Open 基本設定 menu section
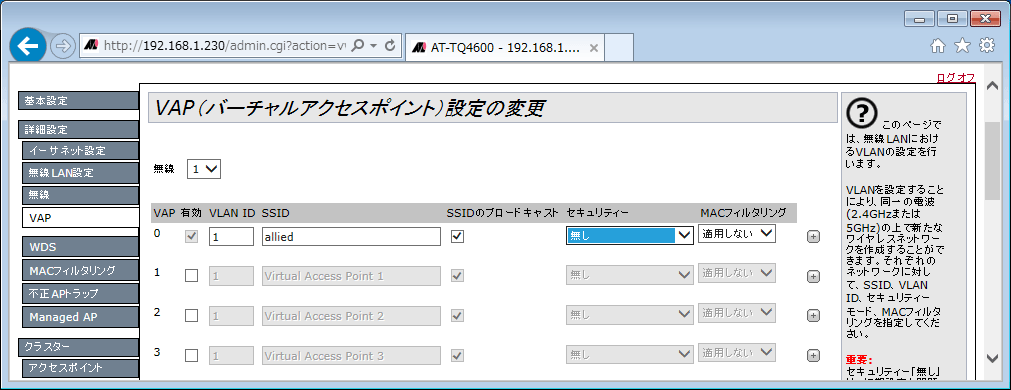 (x=78, y=101)
